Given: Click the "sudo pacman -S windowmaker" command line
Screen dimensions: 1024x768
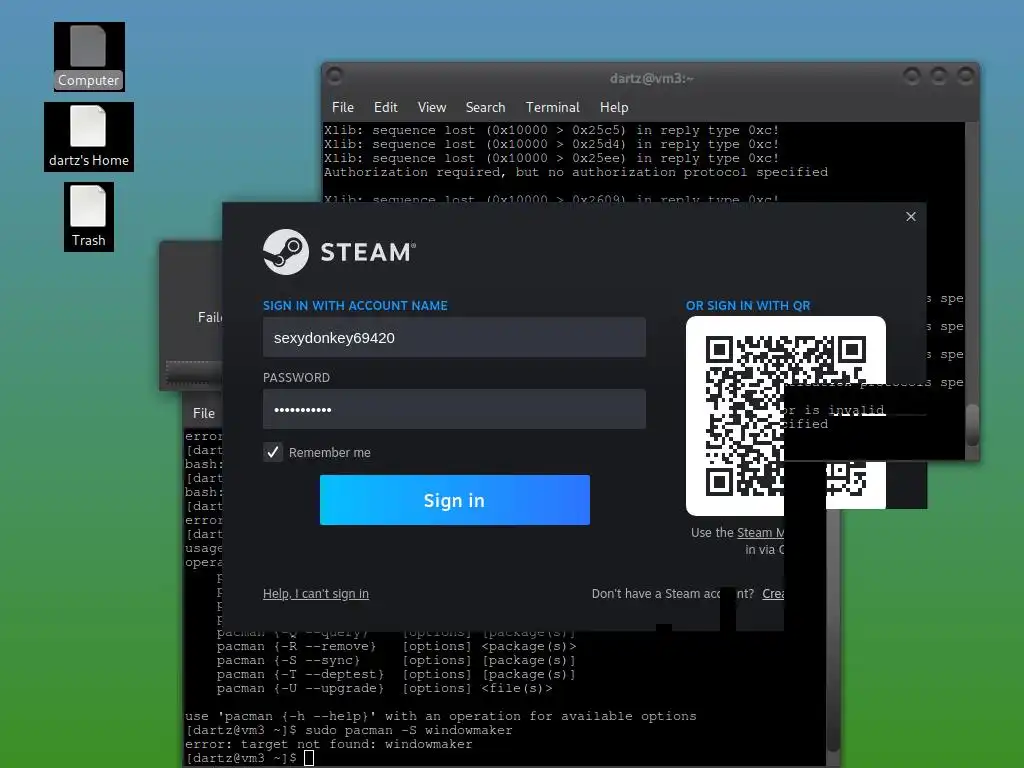Looking at the screenshot, I should click(x=409, y=730).
